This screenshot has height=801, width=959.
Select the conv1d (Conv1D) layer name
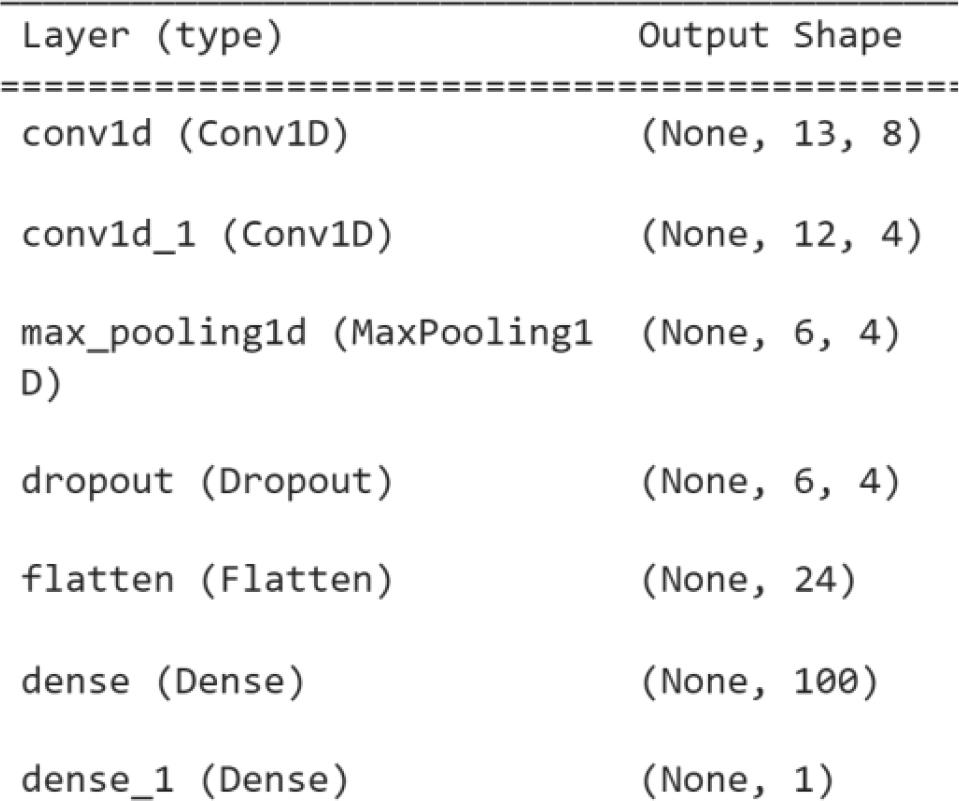185,134
